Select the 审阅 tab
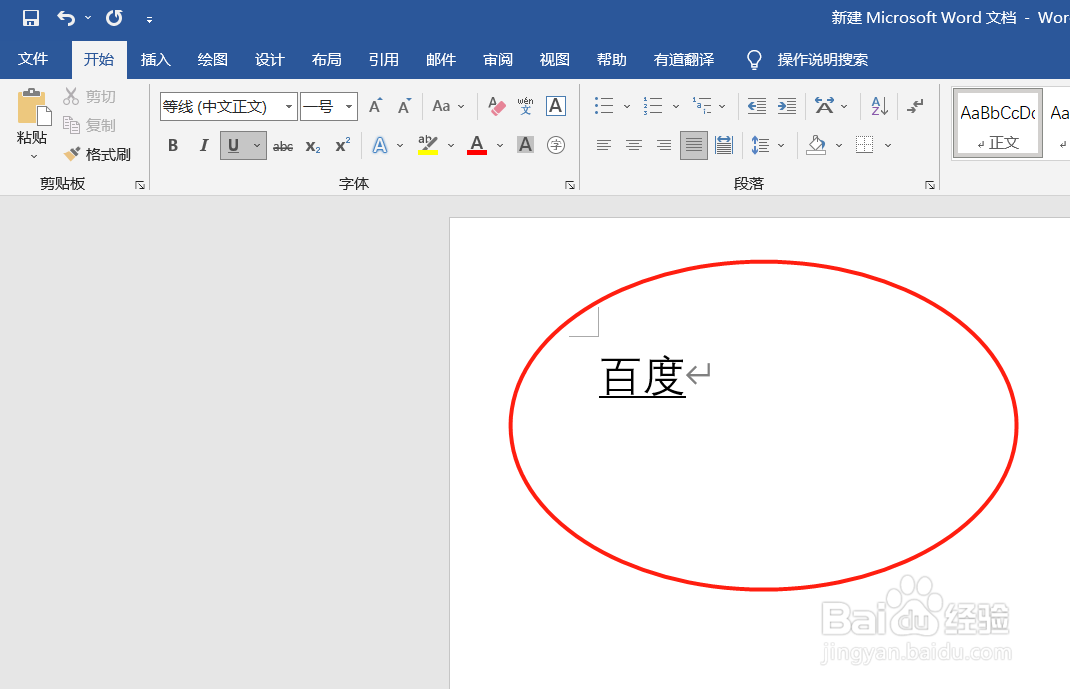The image size is (1070, 689). pos(497,59)
